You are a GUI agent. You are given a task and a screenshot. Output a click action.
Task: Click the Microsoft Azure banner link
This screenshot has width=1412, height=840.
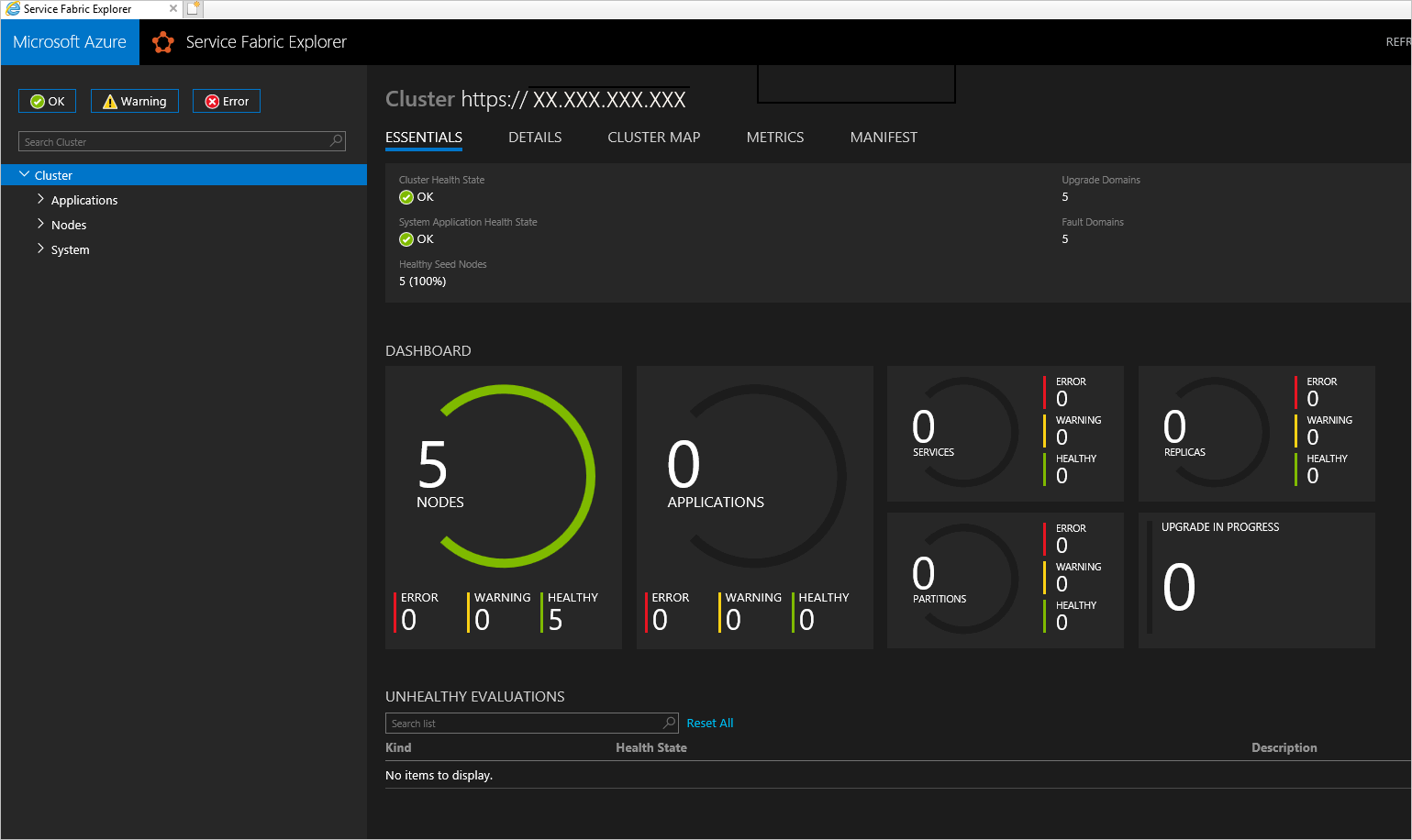tap(70, 42)
